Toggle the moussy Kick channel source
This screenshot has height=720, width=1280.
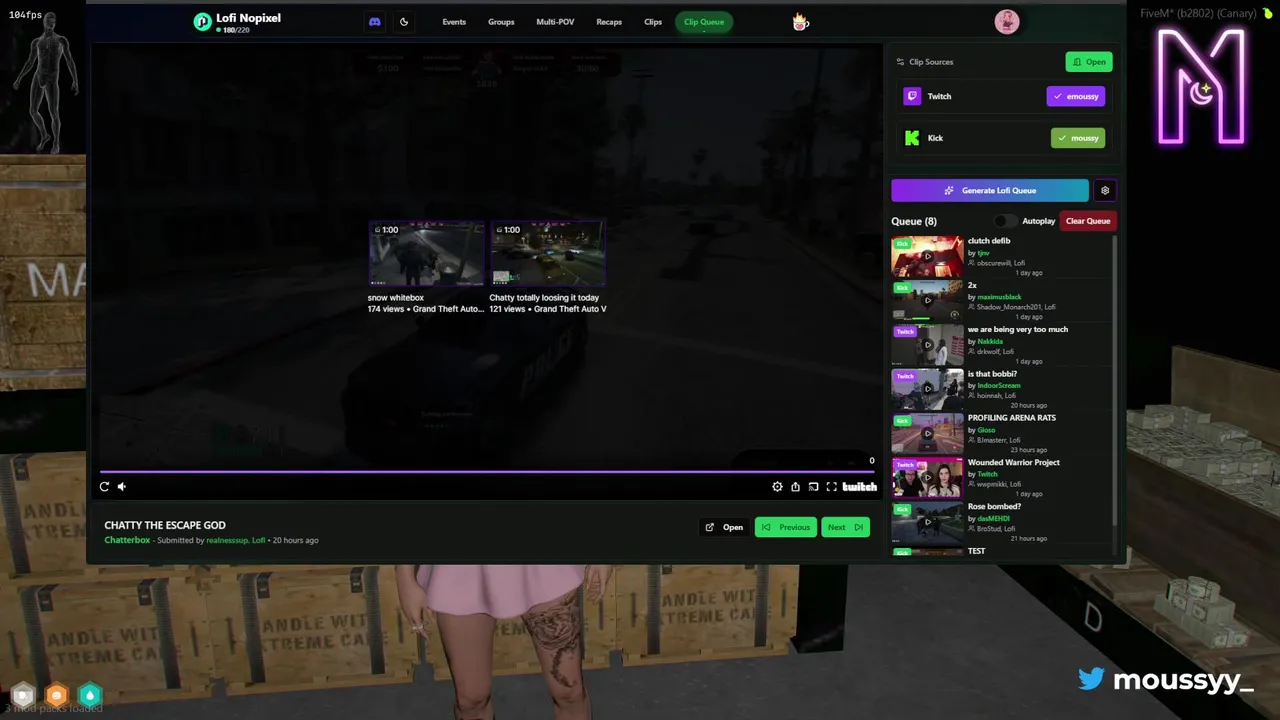click(1078, 138)
